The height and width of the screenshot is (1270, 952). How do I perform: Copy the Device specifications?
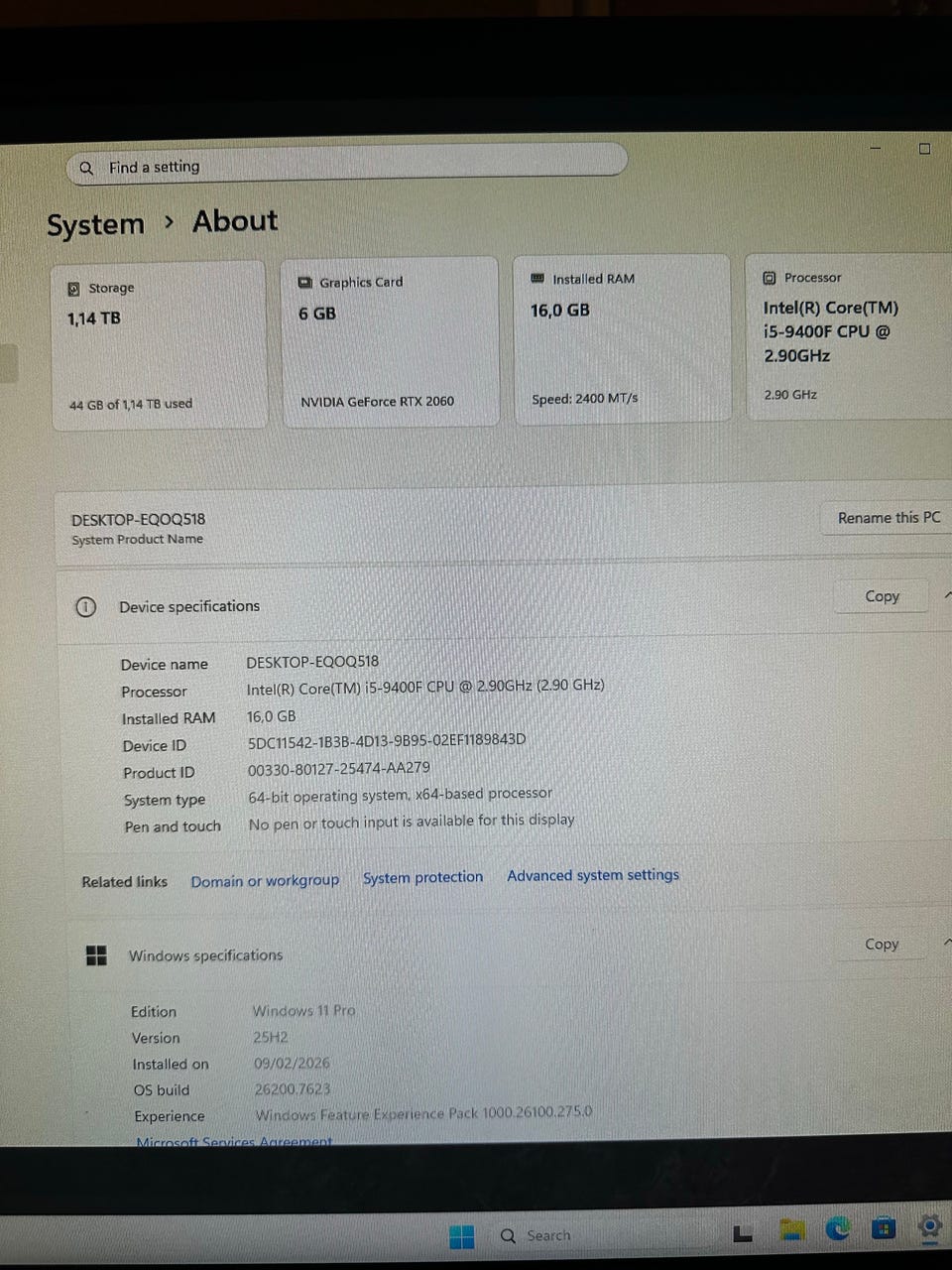tap(882, 596)
